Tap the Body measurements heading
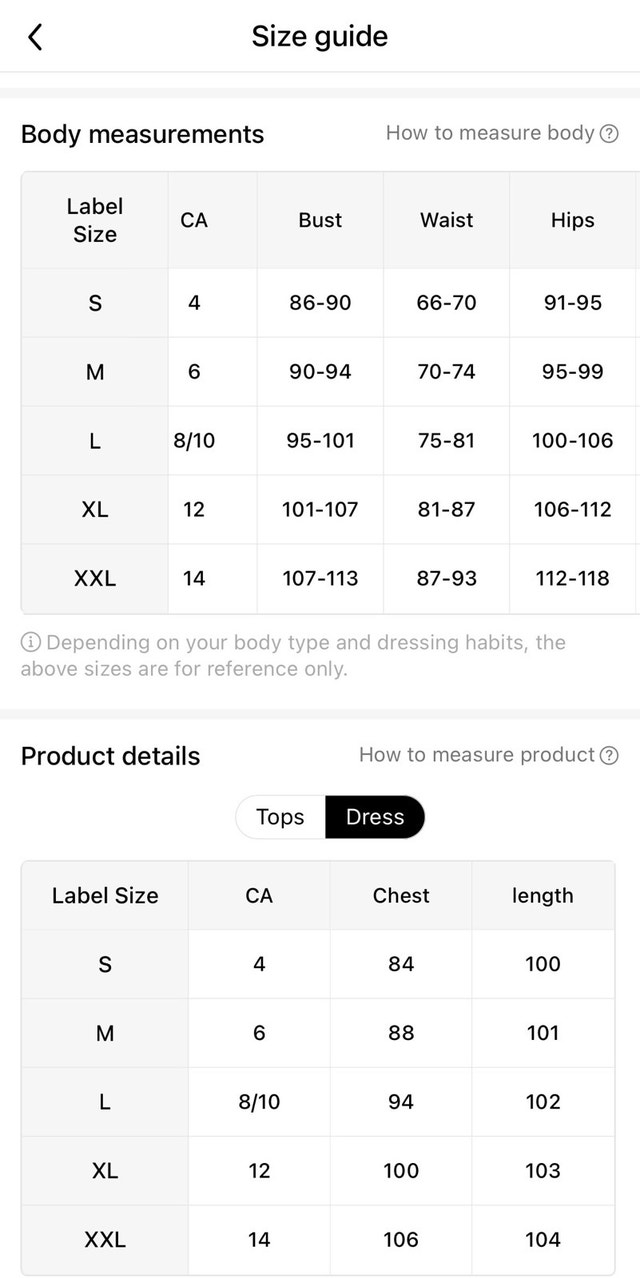This screenshot has height=1278, width=640. 142,135
